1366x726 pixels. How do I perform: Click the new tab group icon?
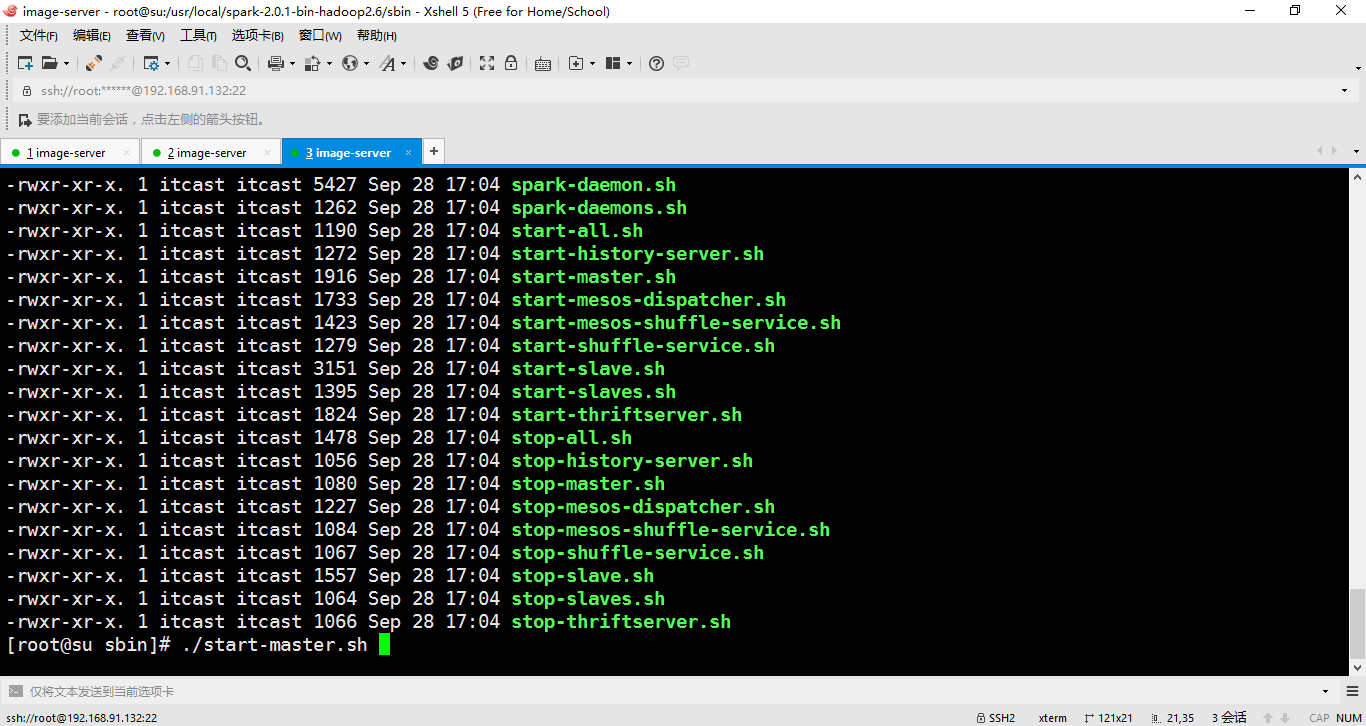point(576,63)
